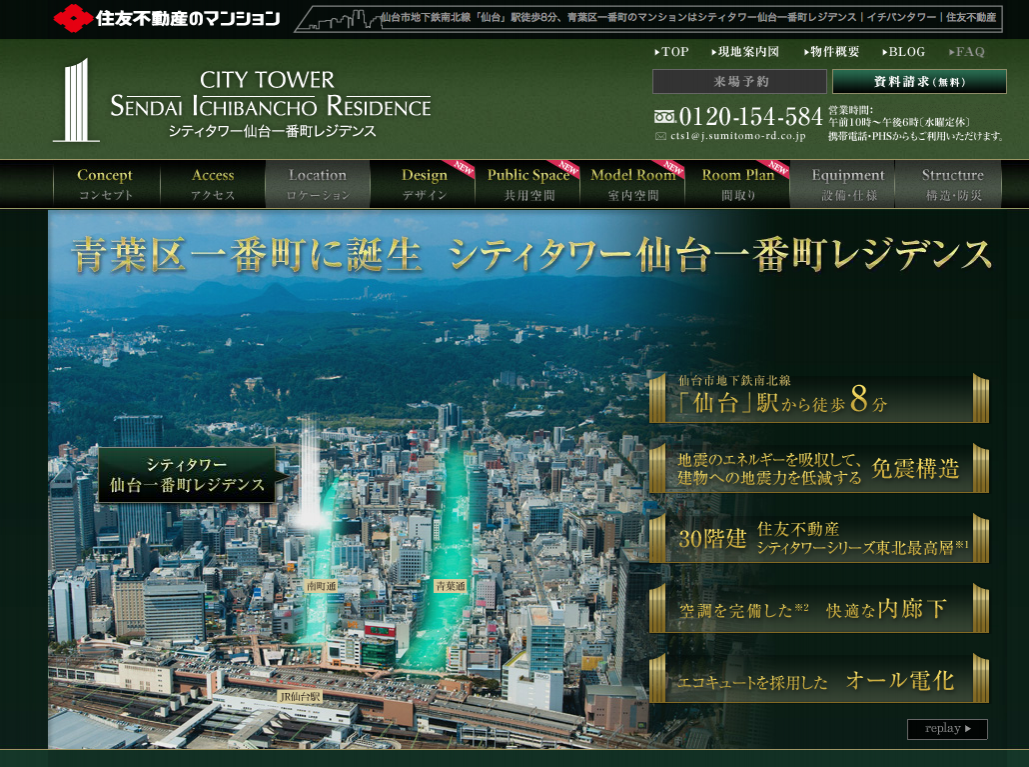Click the 現地案内図 link
This screenshot has height=767, width=1029.
click(x=746, y=52)
